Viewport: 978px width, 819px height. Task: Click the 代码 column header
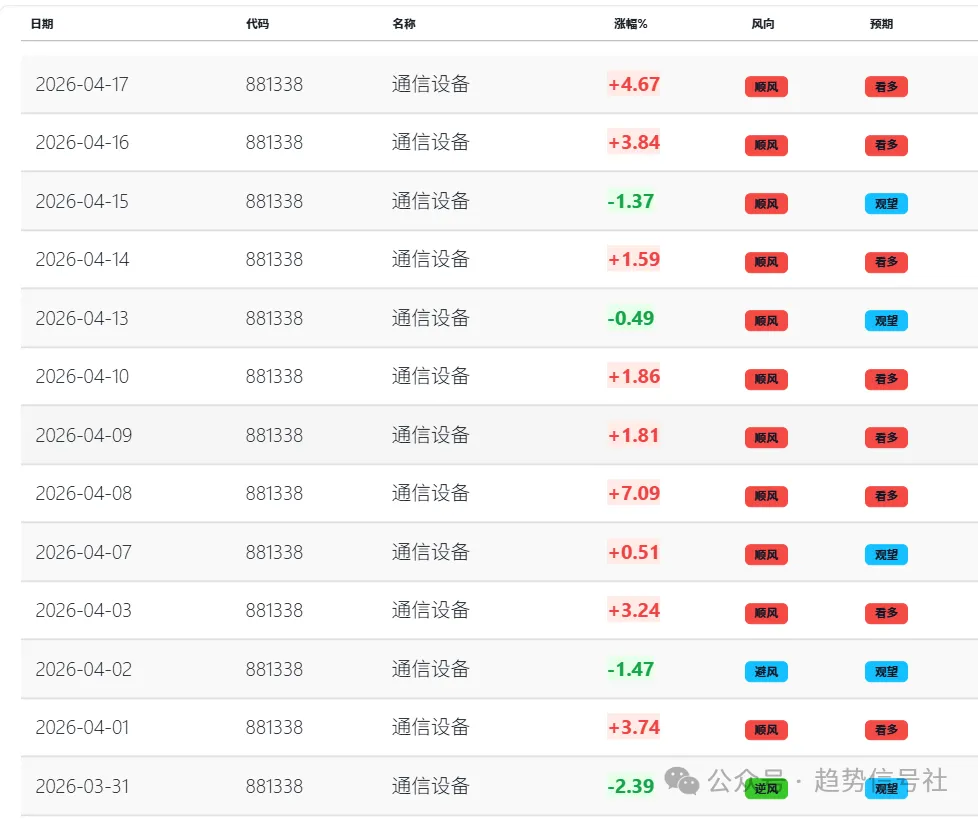coord(257,24)
